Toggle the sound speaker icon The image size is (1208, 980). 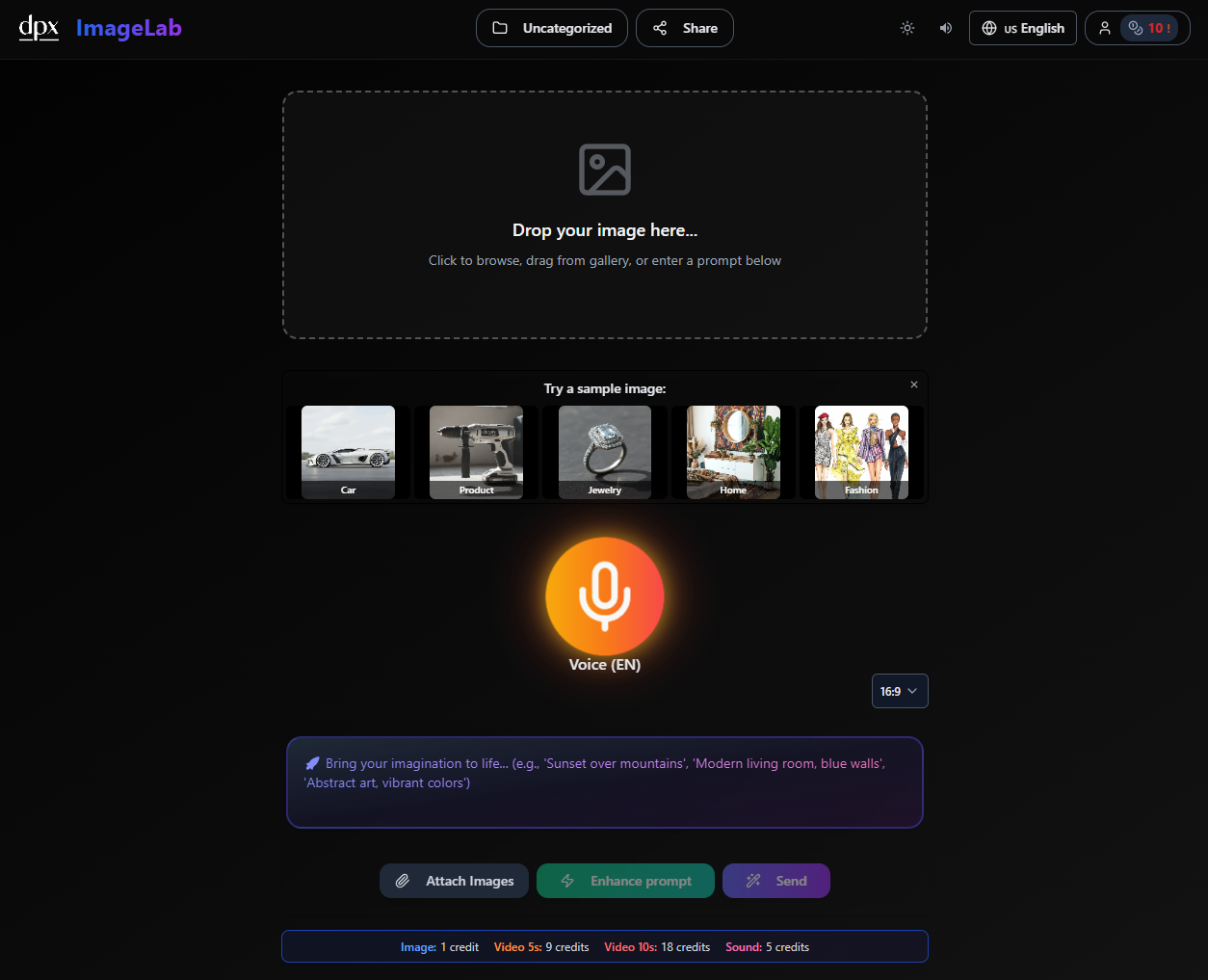tap(946, 28)
